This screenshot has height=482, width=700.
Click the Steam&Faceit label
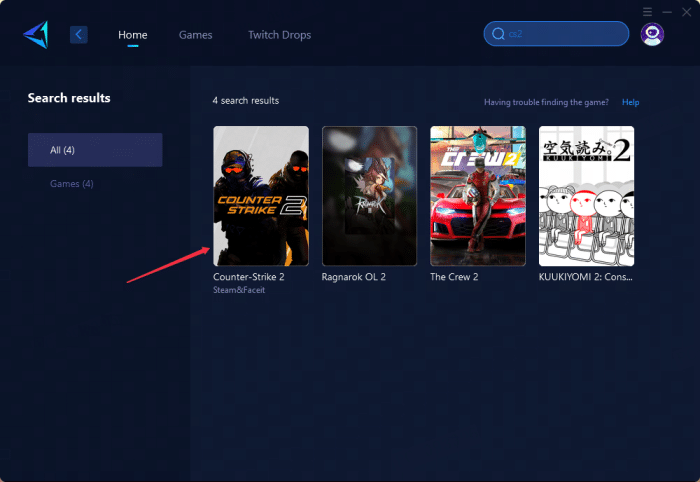click(239, 290)
